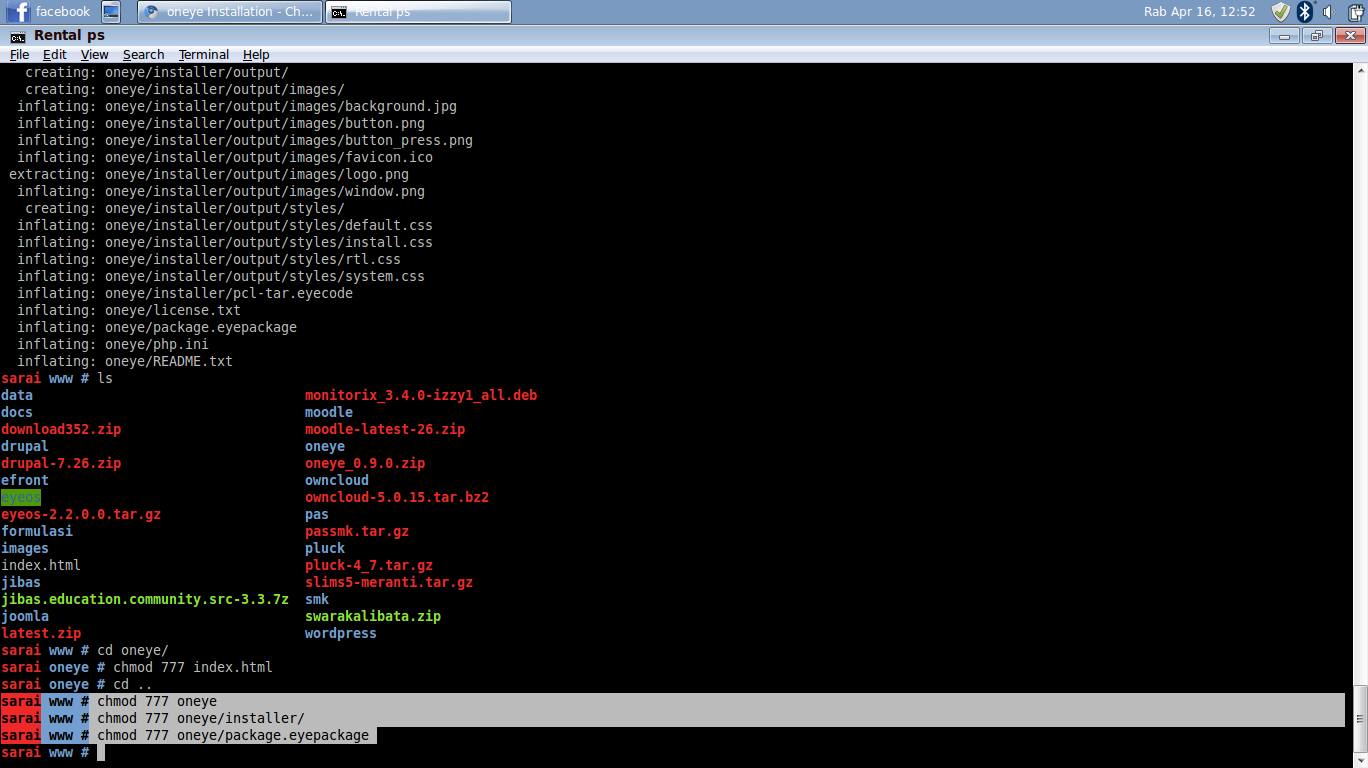Open the Help menu

[256, 55]
